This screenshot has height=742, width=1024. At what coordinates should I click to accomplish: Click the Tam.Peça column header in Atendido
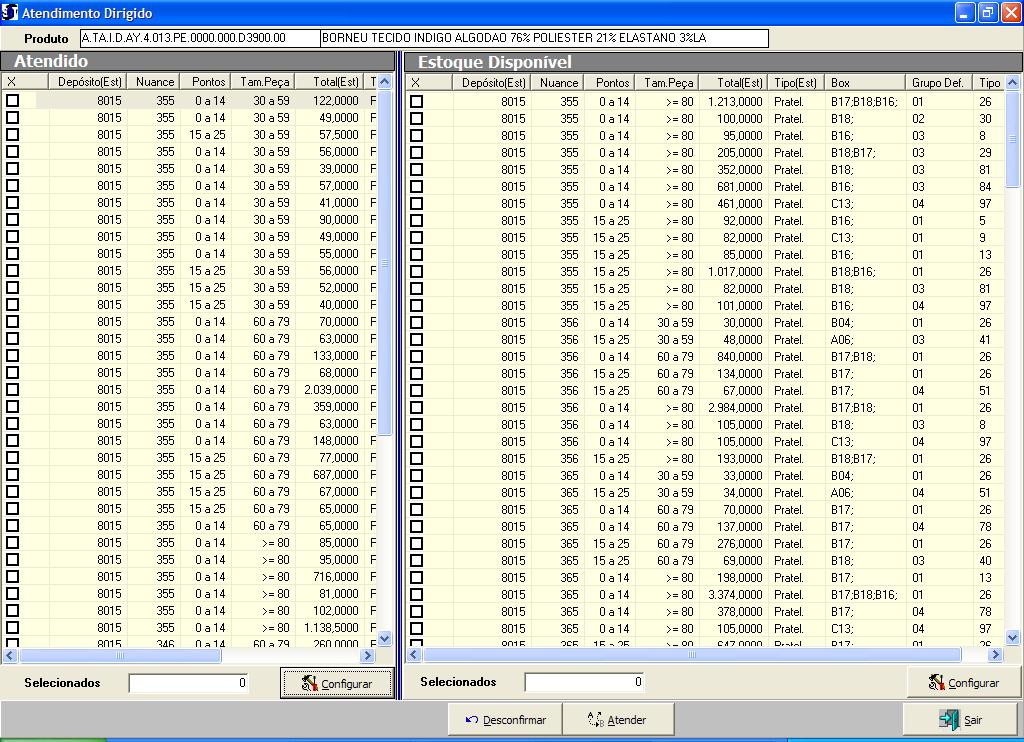coord(264,82)
